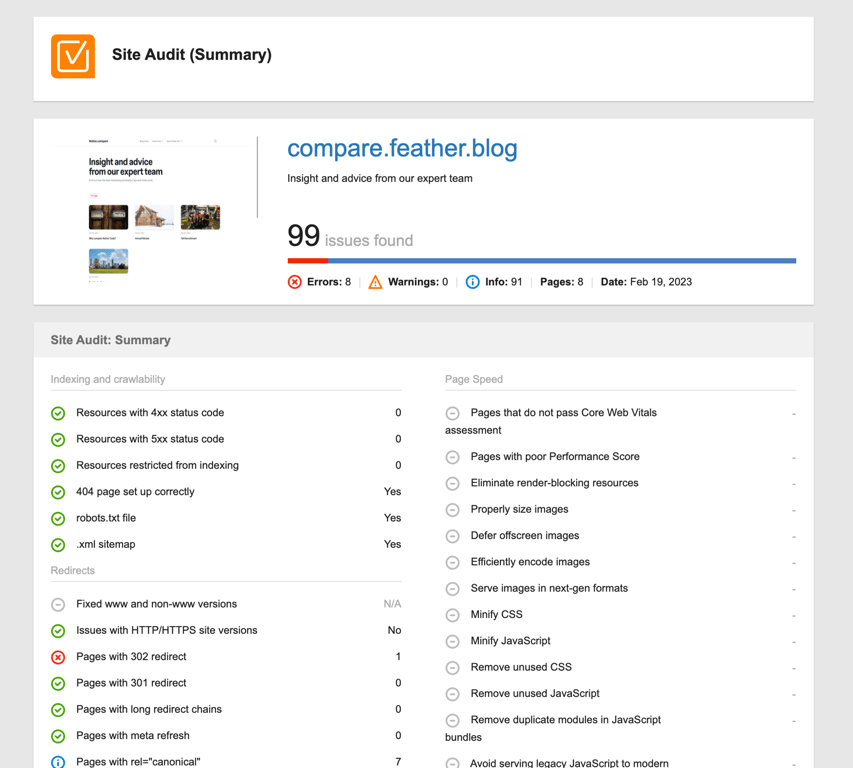Click green check beside .xml sitemap
The height and width of the screenshot is (768, 853).
58,545
